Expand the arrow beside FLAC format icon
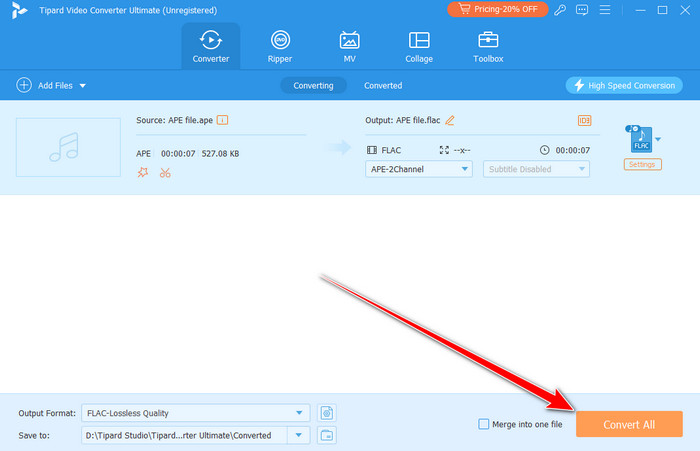The image size is (700, 451). [x=658, y=139]
